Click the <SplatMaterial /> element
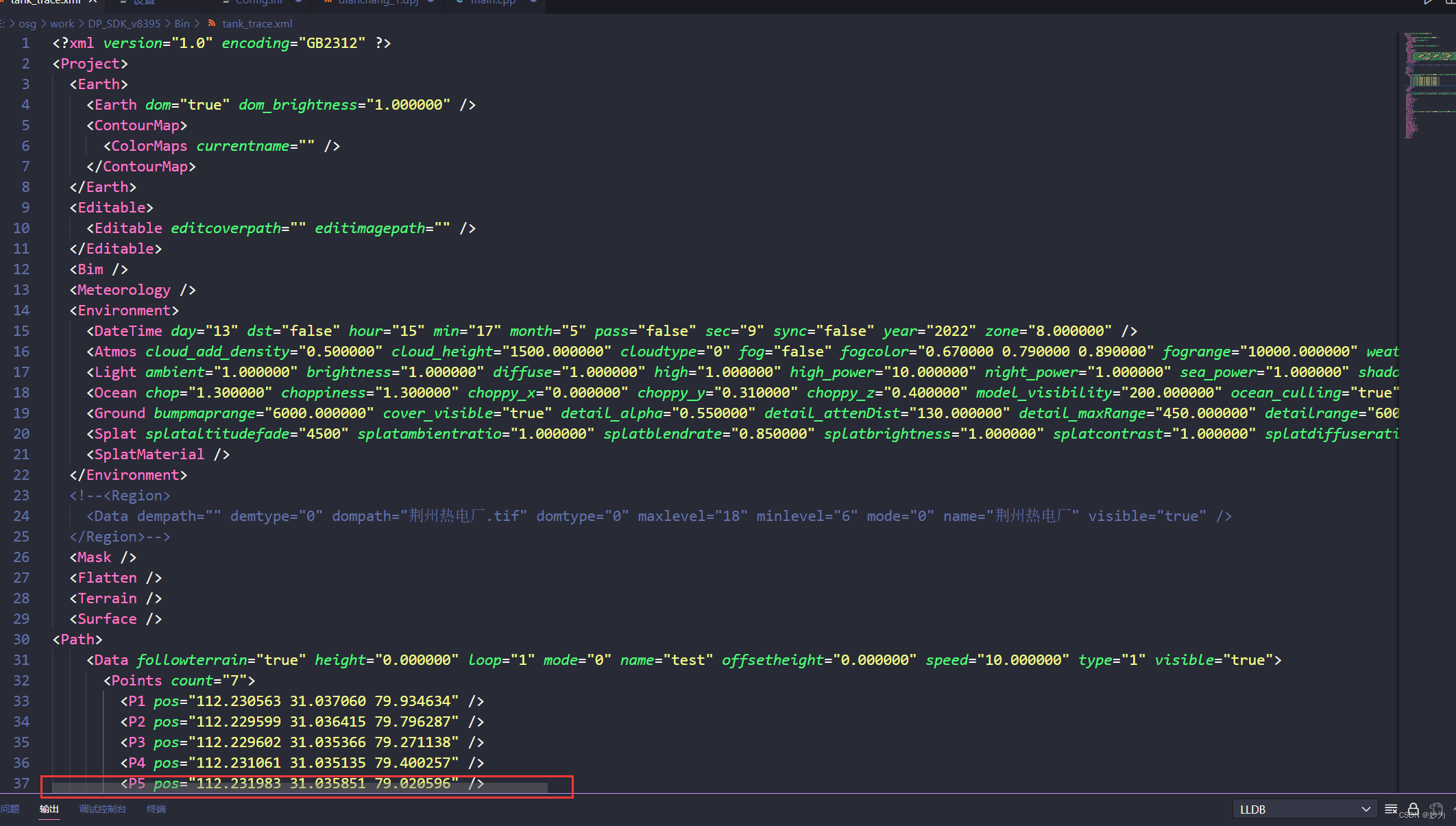 158,454
